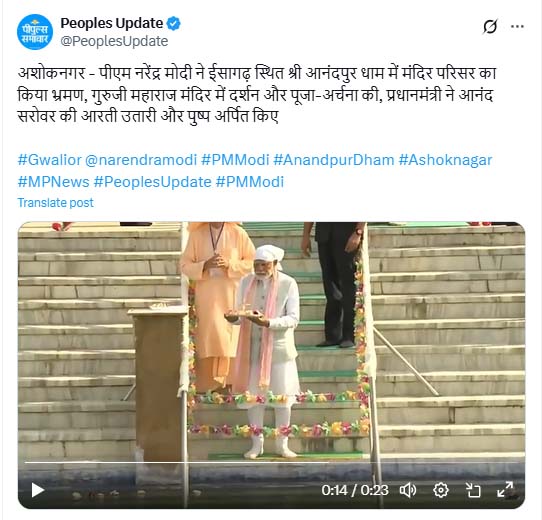542x520 pixels.
Task: Open the #Ashoknagar hashtag
Action: (445, 160)
